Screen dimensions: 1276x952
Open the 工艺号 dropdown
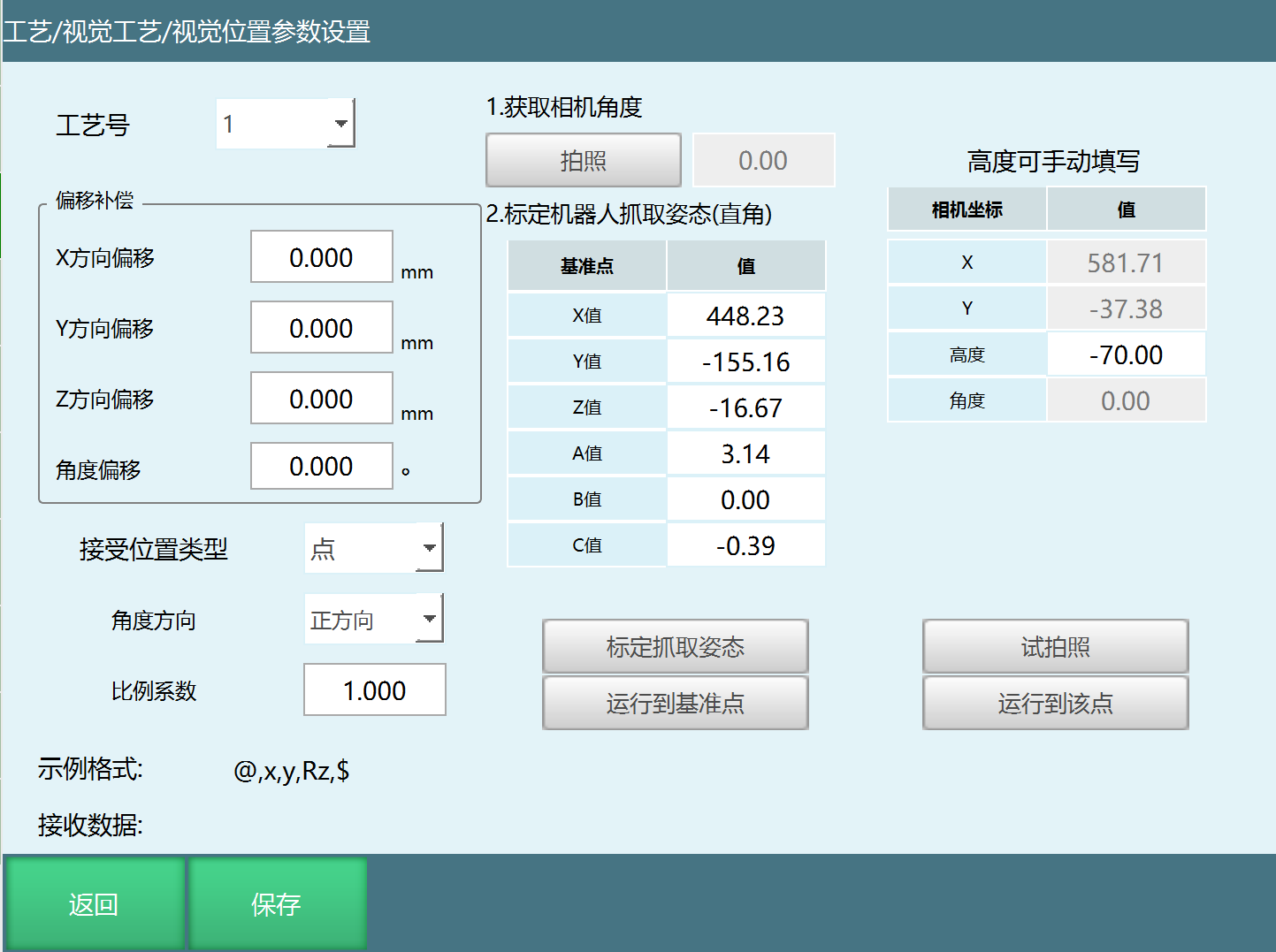pyautogui.click(x=340, y=124)
